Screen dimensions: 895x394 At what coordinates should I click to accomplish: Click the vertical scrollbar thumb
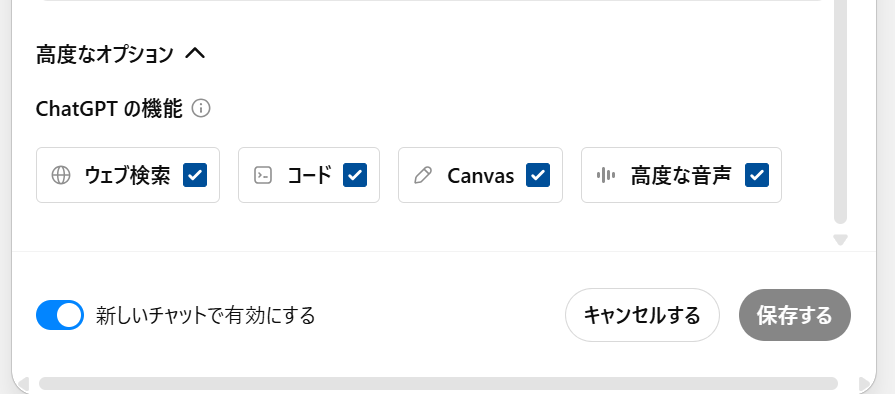pos(840,111)
